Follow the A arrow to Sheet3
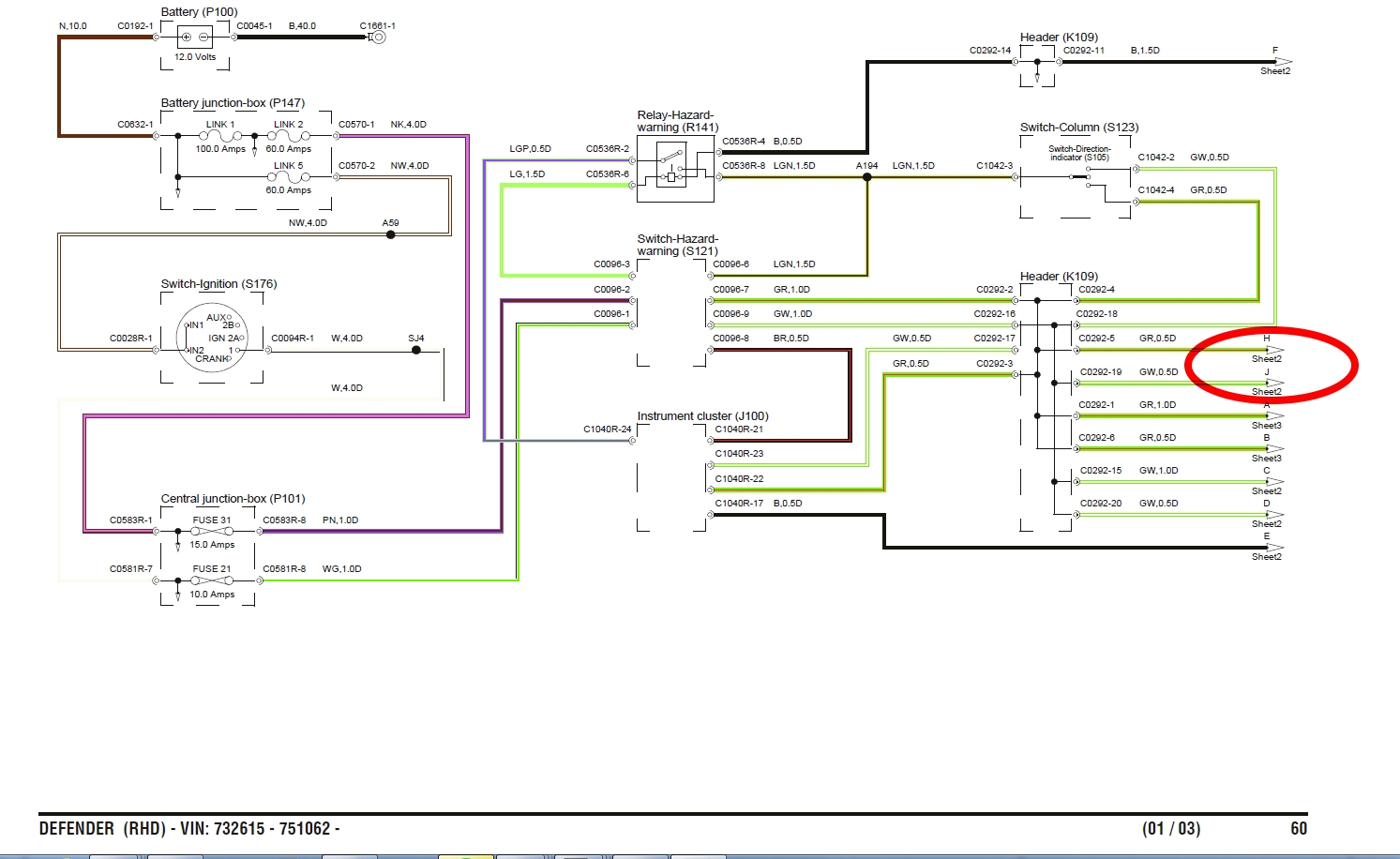The image size is (1400, 859). pyautogui.click(x=1274, y=415)
